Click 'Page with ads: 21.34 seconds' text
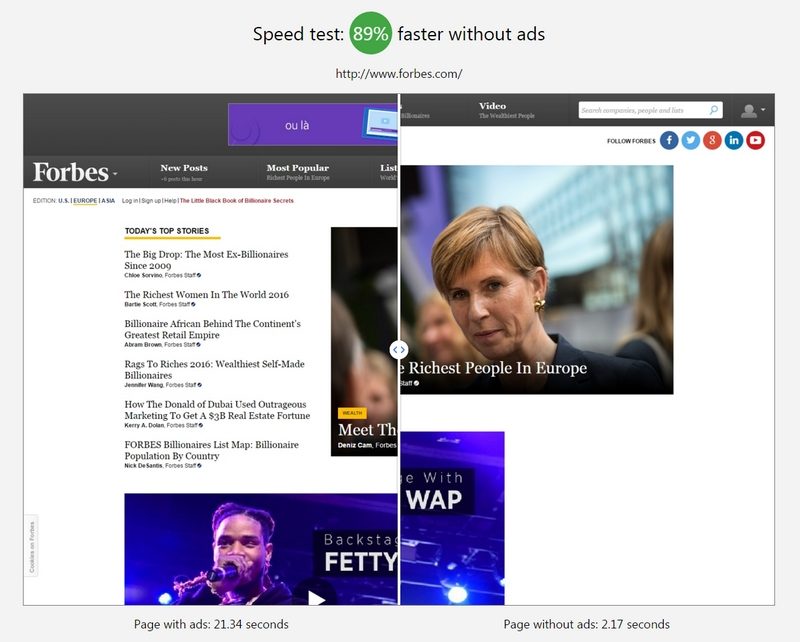Screen dimensions: 800x642 pos(211,624)
